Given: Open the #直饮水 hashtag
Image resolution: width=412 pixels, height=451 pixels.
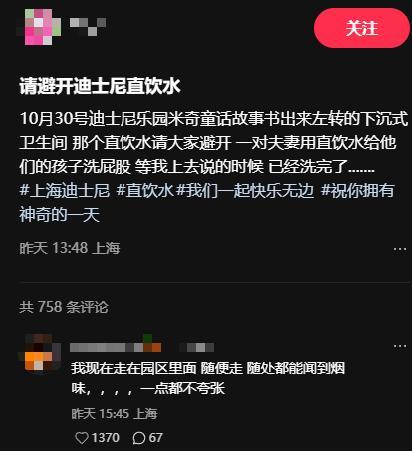Looking at the screenshot, I should 145,191.
